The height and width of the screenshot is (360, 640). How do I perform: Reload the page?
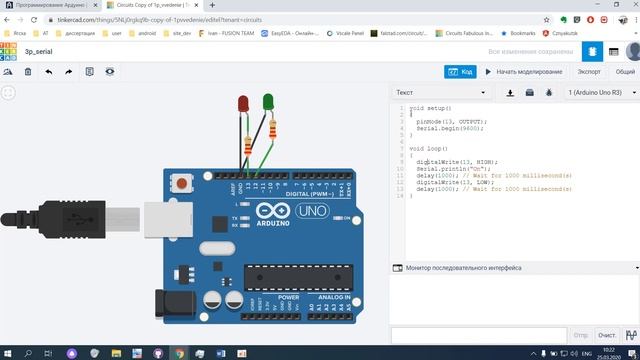tap(34, 20)
